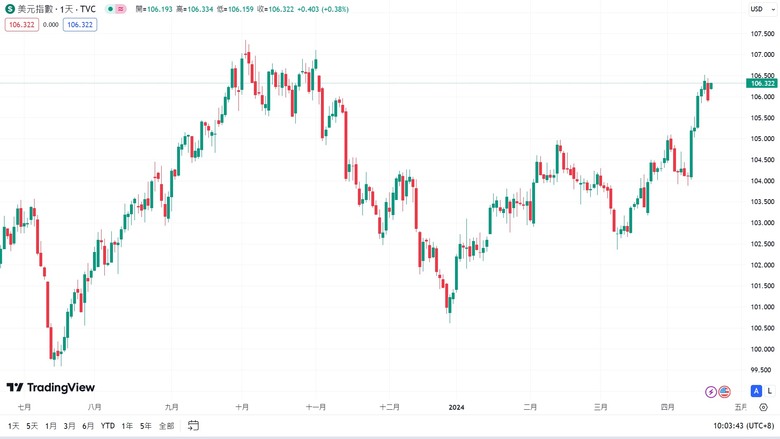
Task: Click the purple lightning bolt event icon
Action: click(711, 392)
